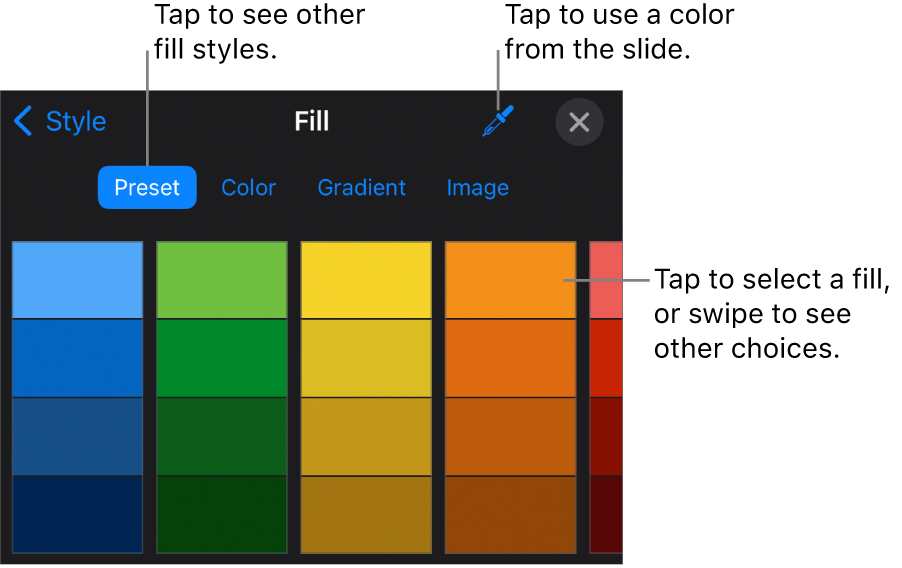Viewport: 902px width, 568px height.
Task: Pick the darkest mustard yellow swatch
Action: (366, 514)
